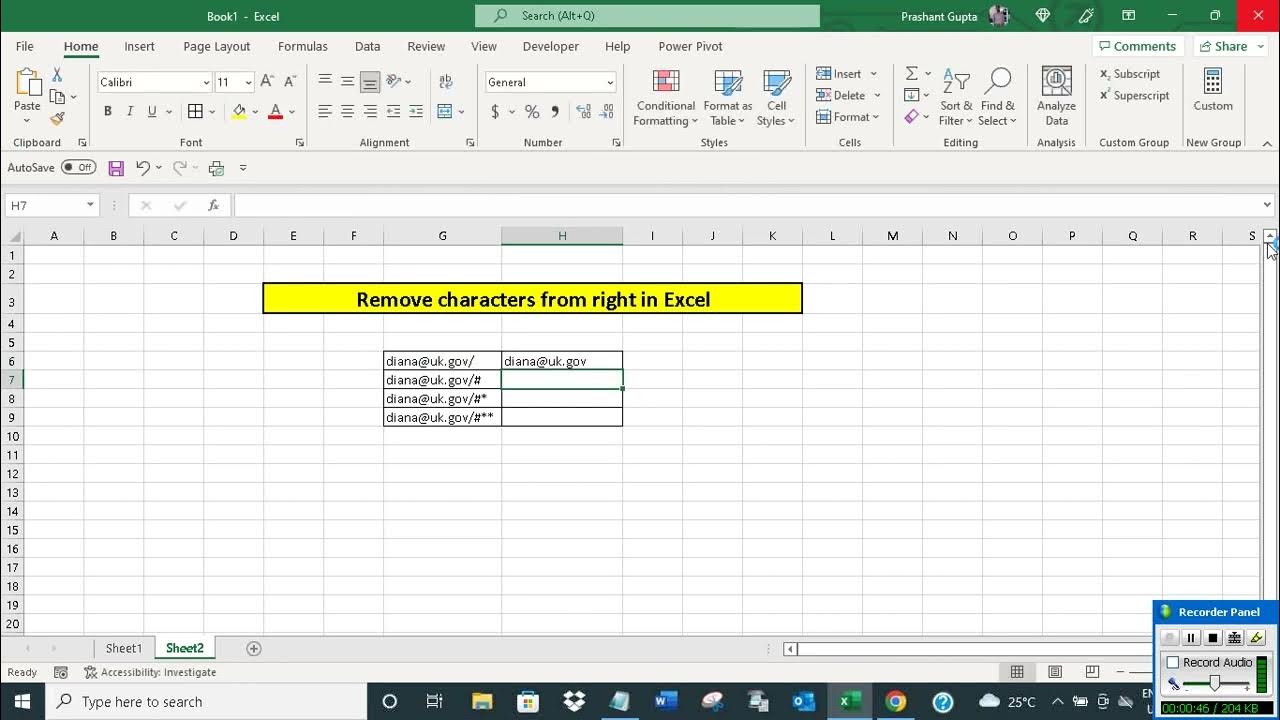The width and height of the screenshot is (1280, 720).
Task: Expand the formula bar
Action: 1268,205
